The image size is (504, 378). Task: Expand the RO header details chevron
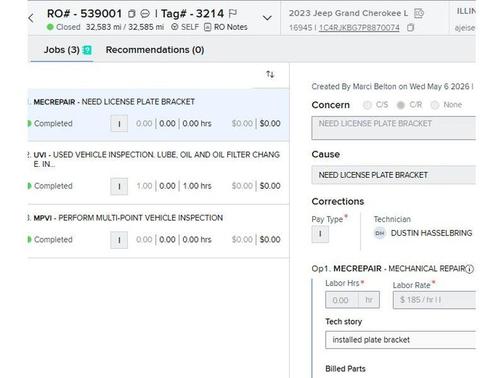(x=267, y=18)
